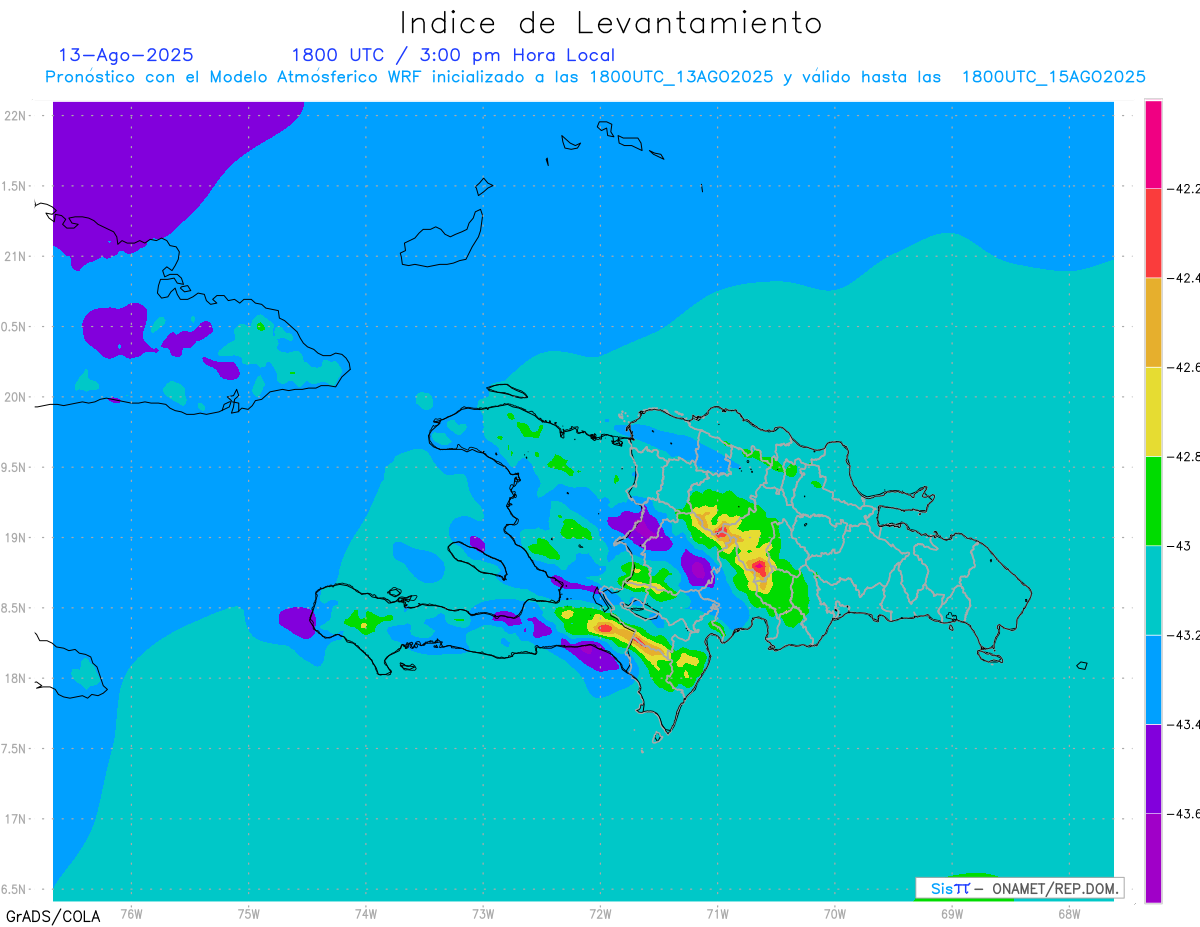Select the purple swatch at the bottom of the legend
This screenshot has width=1200, height=927.
click(1153, 858)
